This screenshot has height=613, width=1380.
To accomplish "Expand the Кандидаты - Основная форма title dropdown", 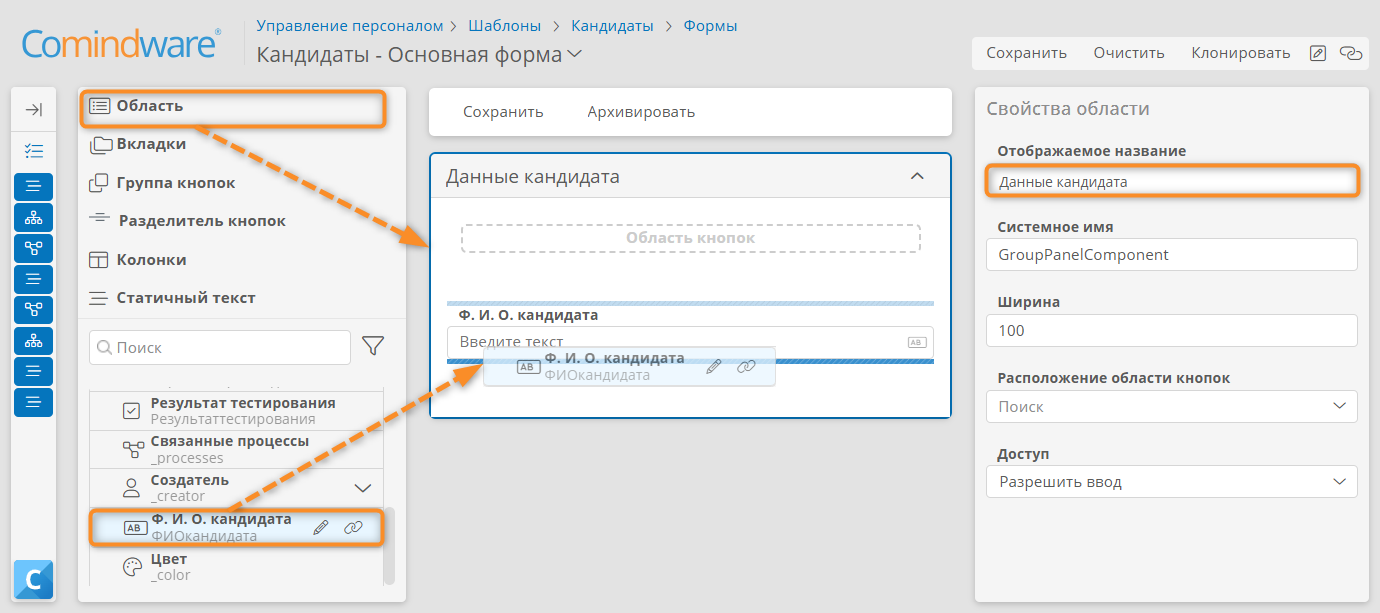I will pos(574,55).
